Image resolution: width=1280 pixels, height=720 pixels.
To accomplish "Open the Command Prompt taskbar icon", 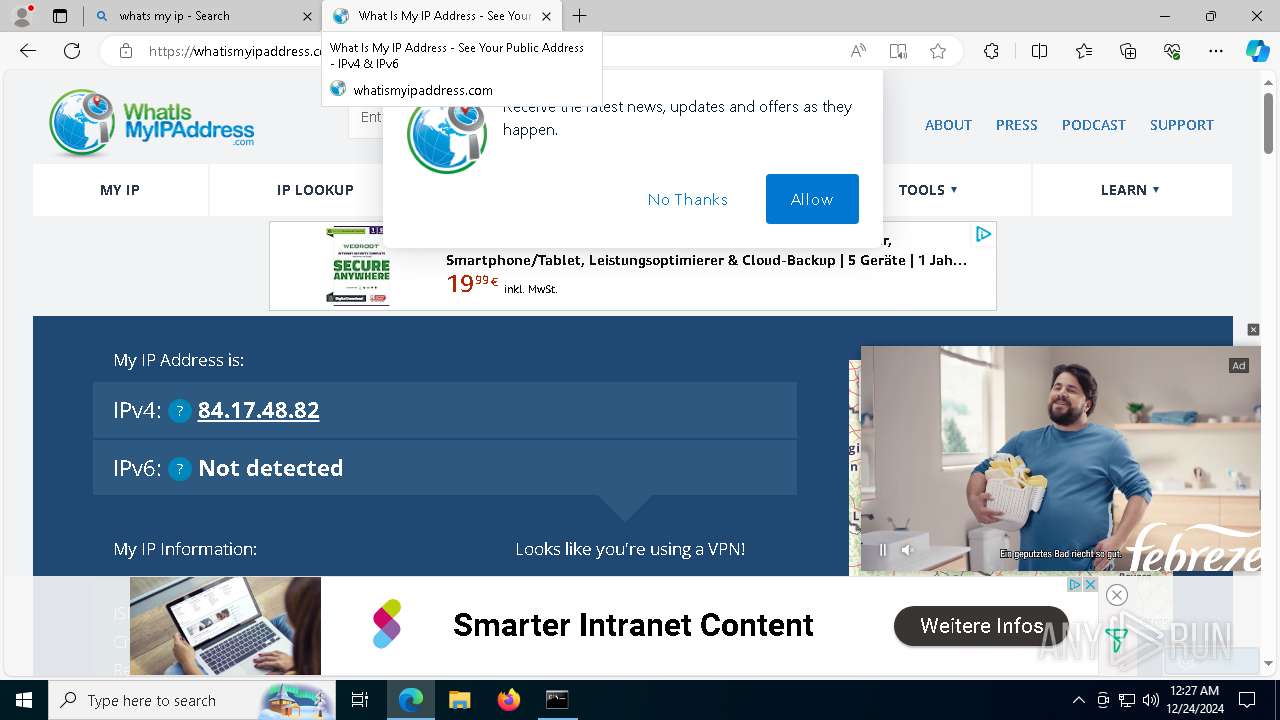I will 557,700.
